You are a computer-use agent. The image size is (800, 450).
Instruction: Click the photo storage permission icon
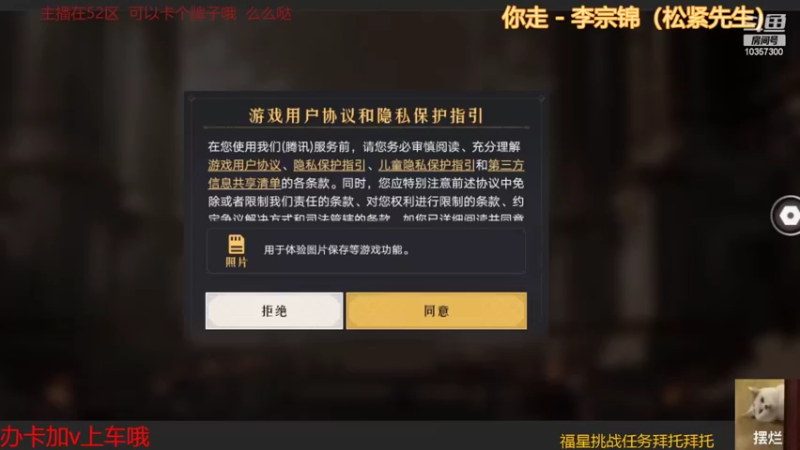(236, 244)
